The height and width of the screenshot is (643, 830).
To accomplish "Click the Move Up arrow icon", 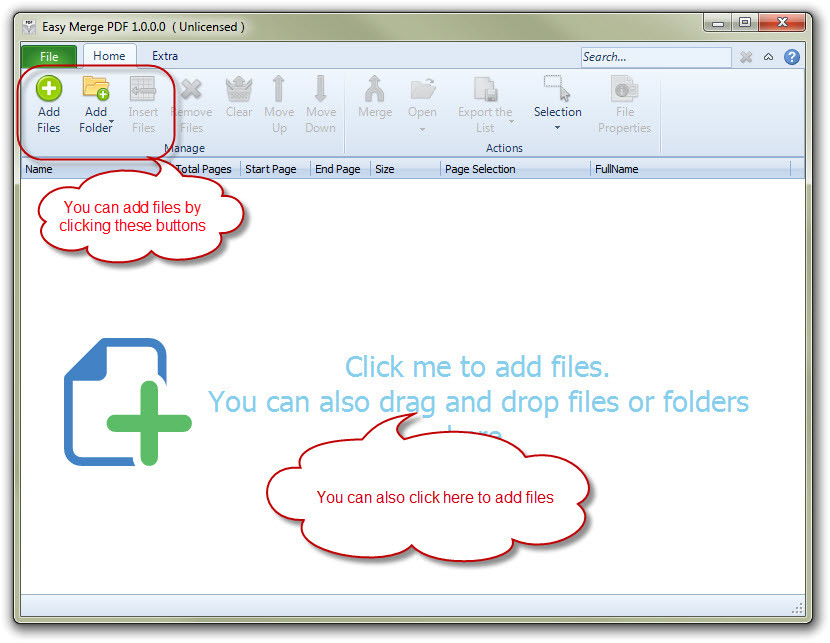I will tap(279, 88).
